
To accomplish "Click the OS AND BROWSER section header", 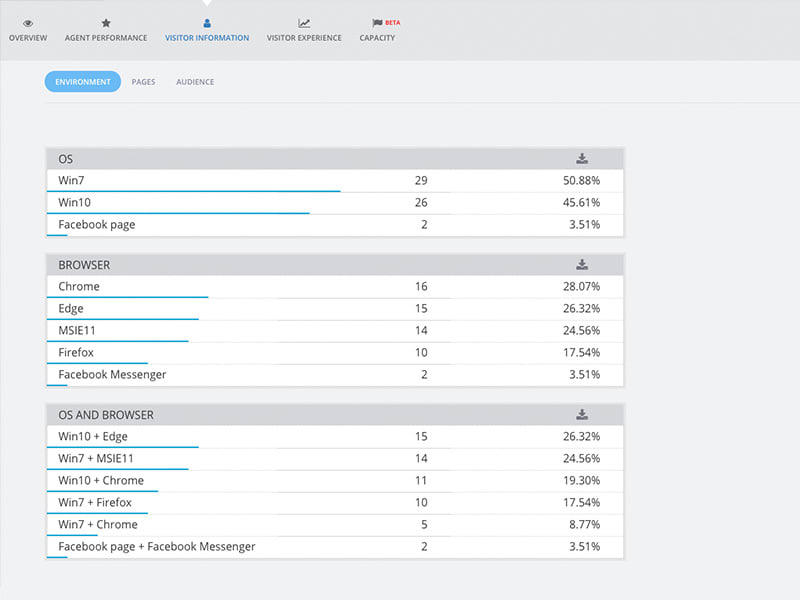I will [335, 415].
